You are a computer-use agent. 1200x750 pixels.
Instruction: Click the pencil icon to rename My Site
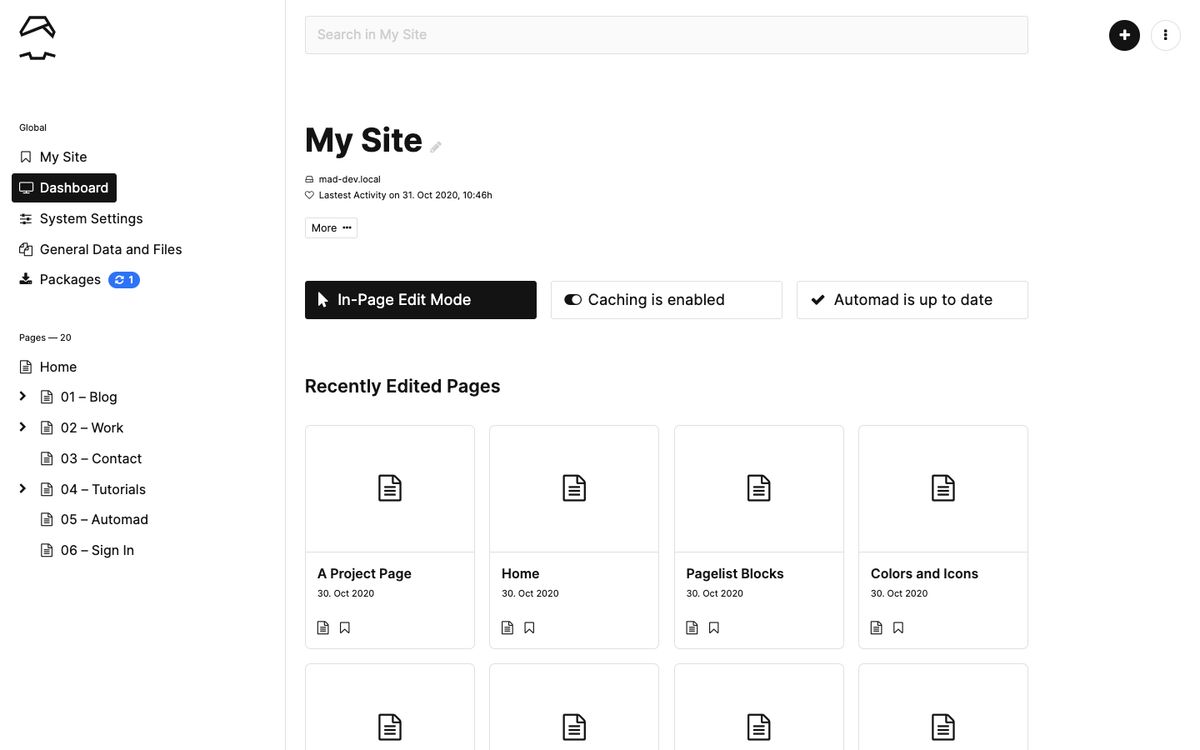click(436, 147)
